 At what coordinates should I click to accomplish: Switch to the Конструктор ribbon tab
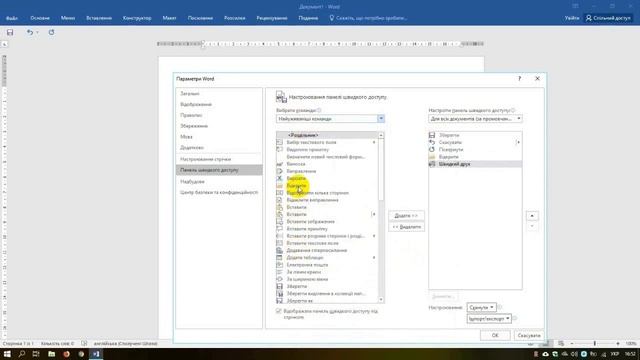(x=137, y=18)
